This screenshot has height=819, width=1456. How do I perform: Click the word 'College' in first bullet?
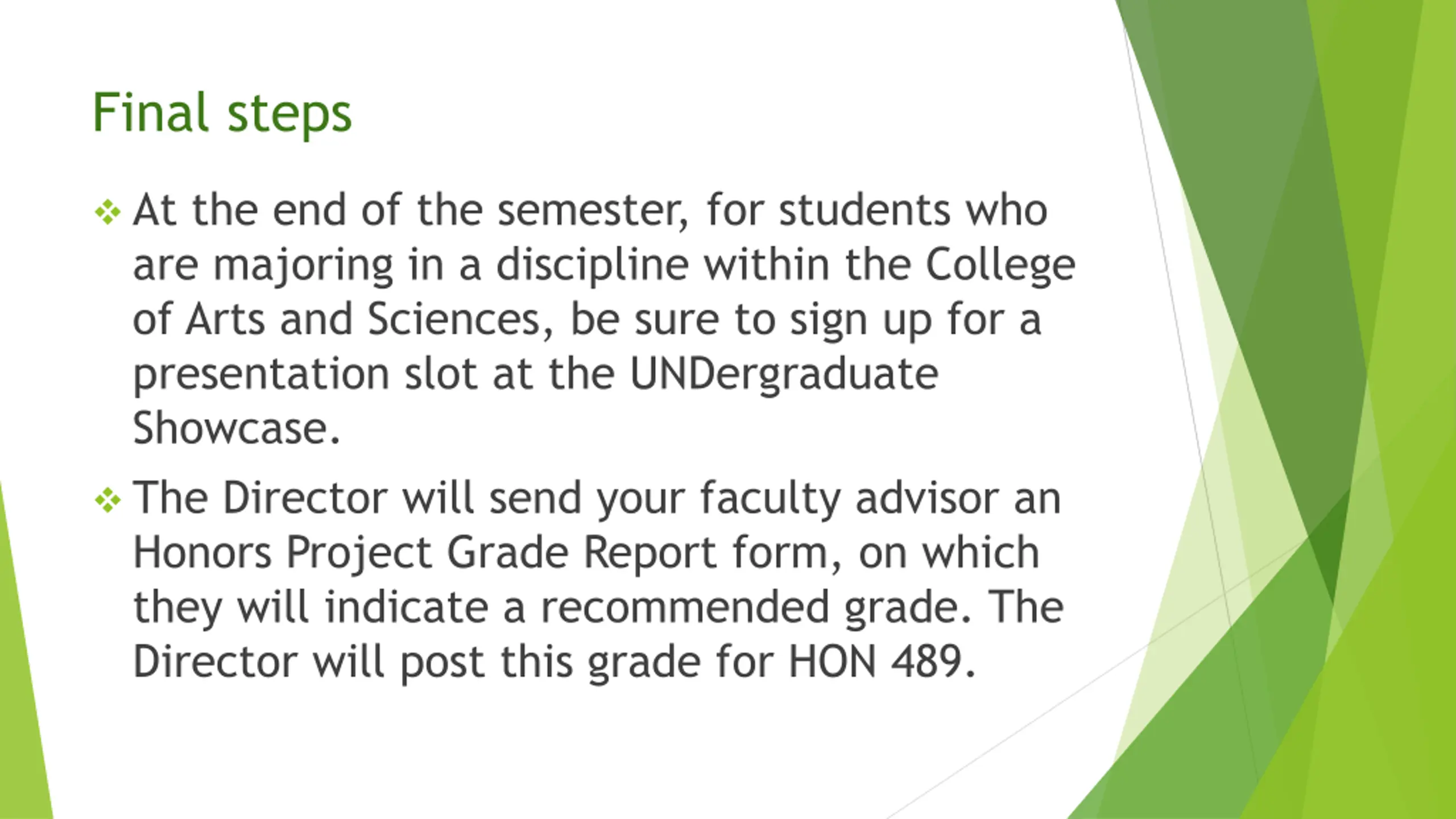point(1000,266)
